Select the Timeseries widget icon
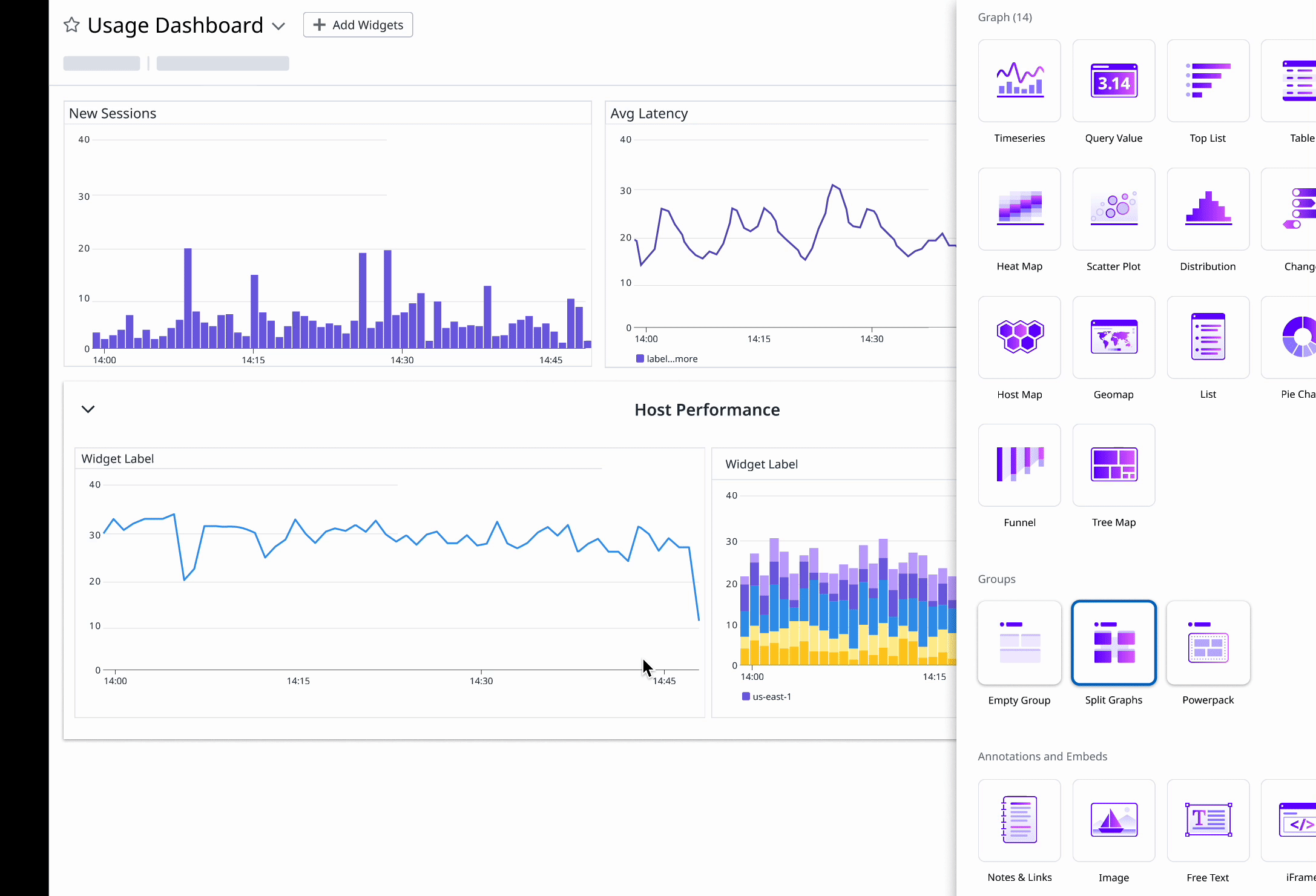The image size is (1316, 896). tap(1019, 81)
